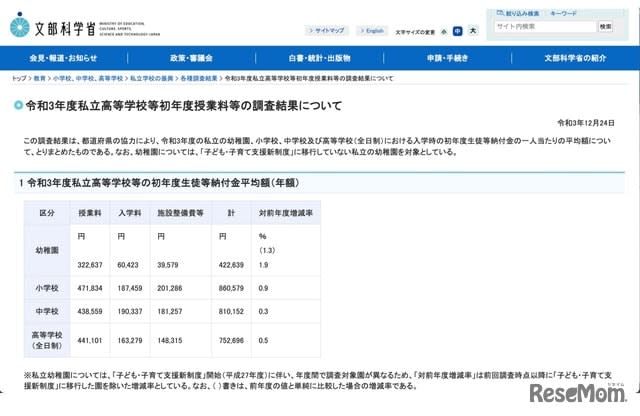Open 絞り込み検索 link
Screen dimensions: 640x416
(518, 13)
